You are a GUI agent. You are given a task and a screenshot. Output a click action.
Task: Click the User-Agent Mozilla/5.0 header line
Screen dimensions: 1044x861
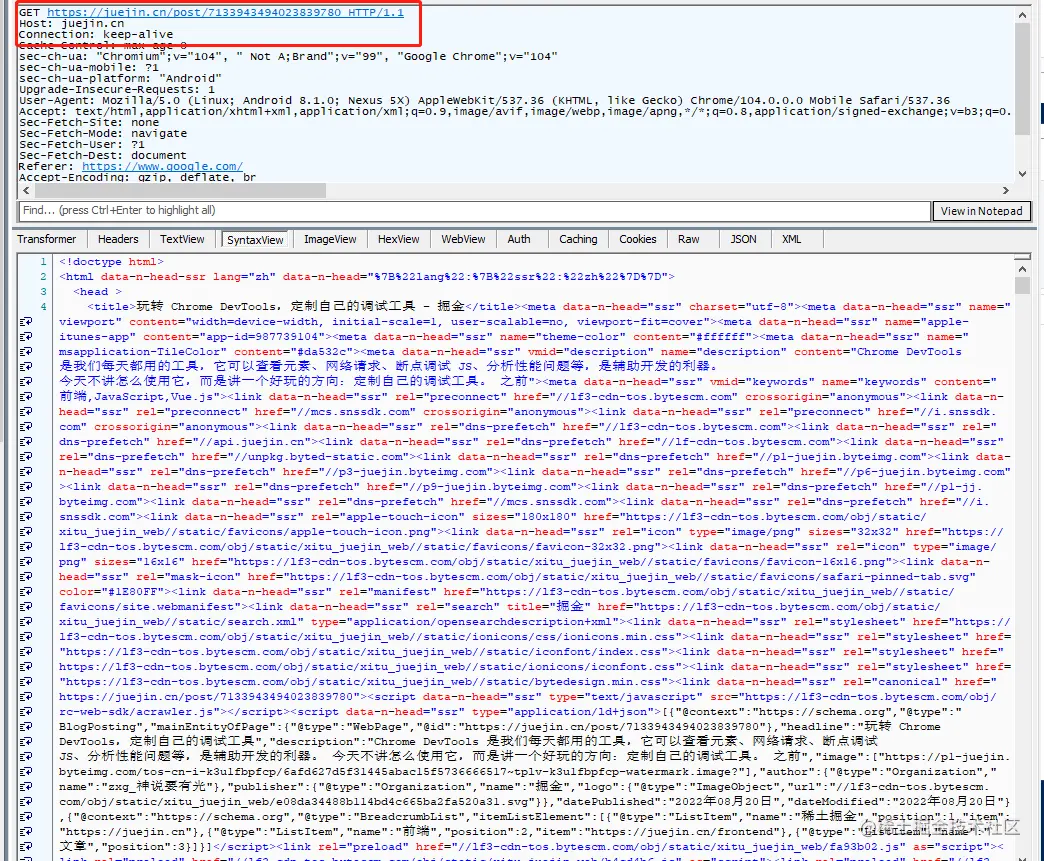(x=484, y=101)
